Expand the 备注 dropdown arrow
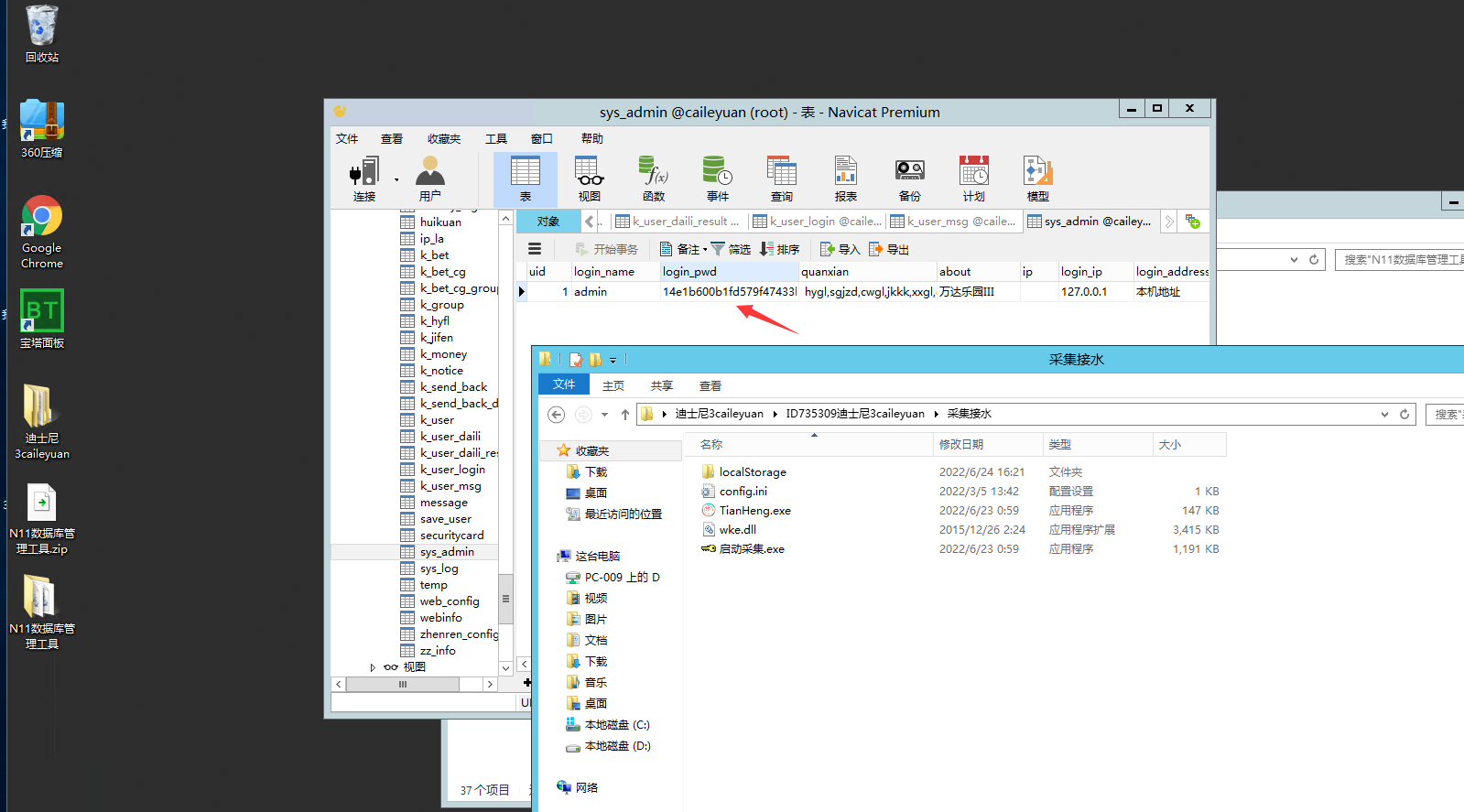The image size is (1464, 812). click(x=705, y=250)
